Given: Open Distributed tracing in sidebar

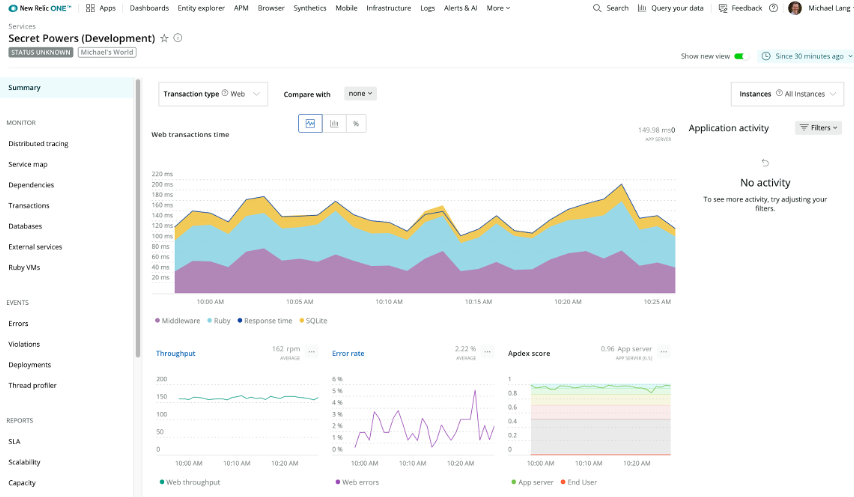Looking at the screenshot, I should click(38, 144).
